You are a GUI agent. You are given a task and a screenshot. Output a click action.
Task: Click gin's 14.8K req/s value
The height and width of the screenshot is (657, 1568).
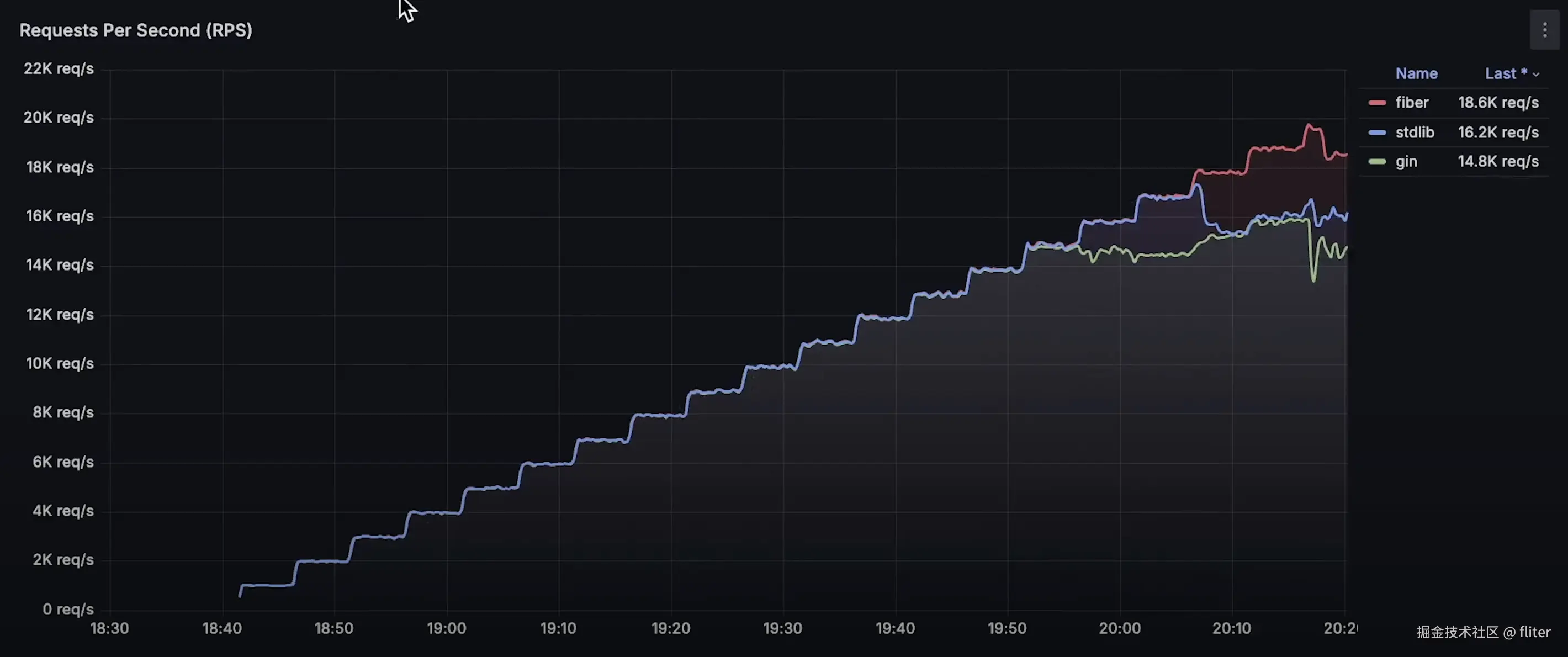pyautogui.click(x=1498, y=162)
